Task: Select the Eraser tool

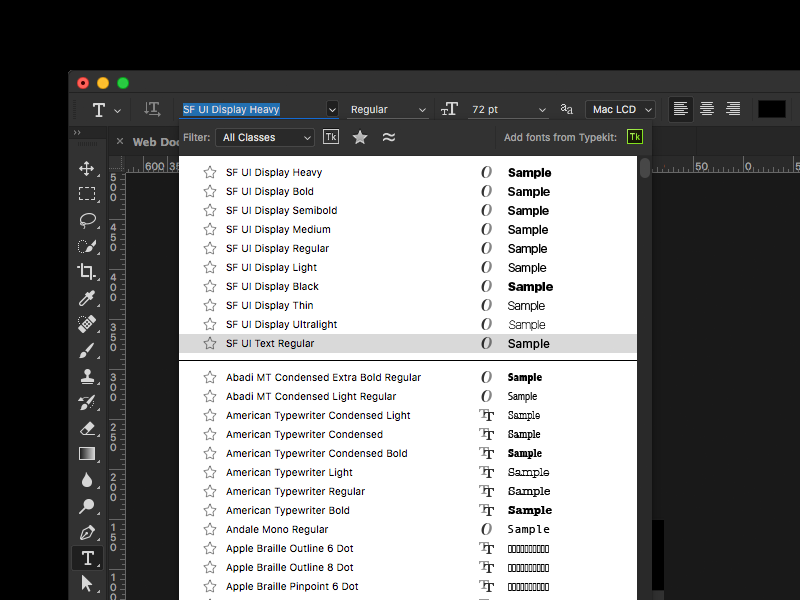Action: (x=87, y=429)
